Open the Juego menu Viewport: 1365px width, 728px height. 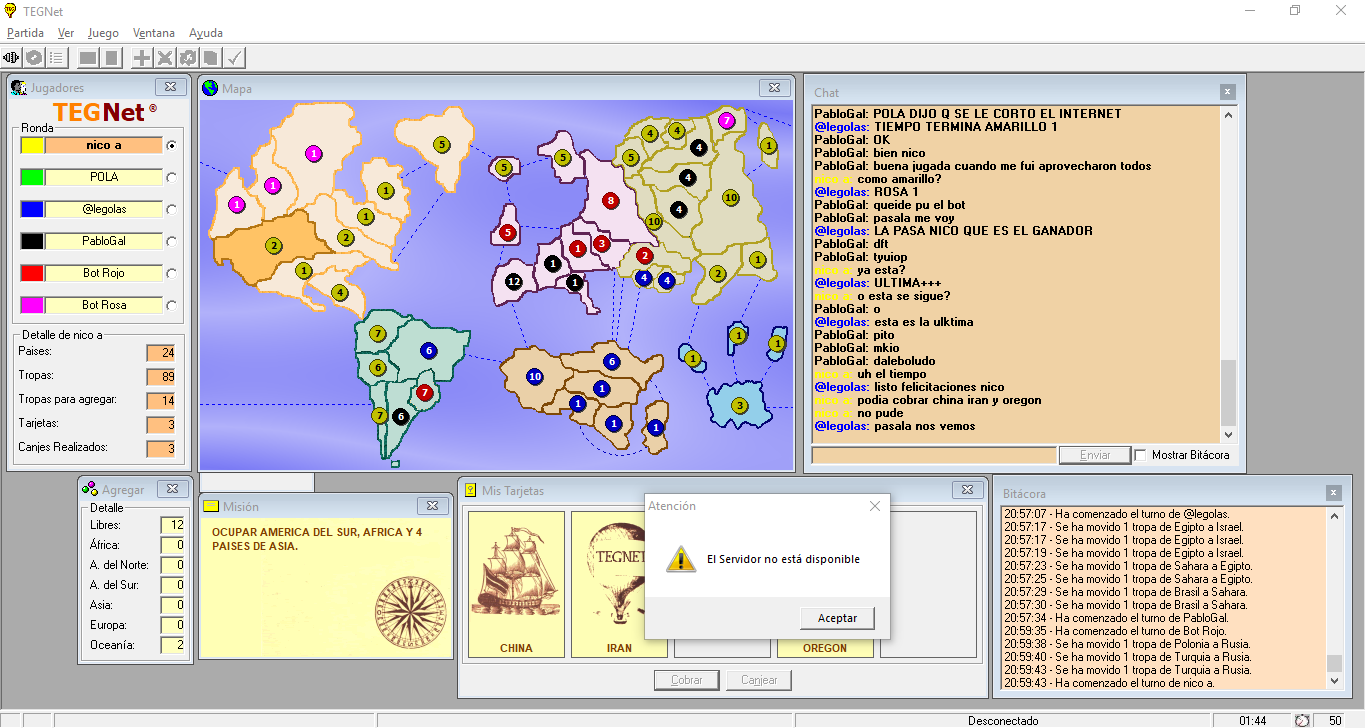pos(103,33)
